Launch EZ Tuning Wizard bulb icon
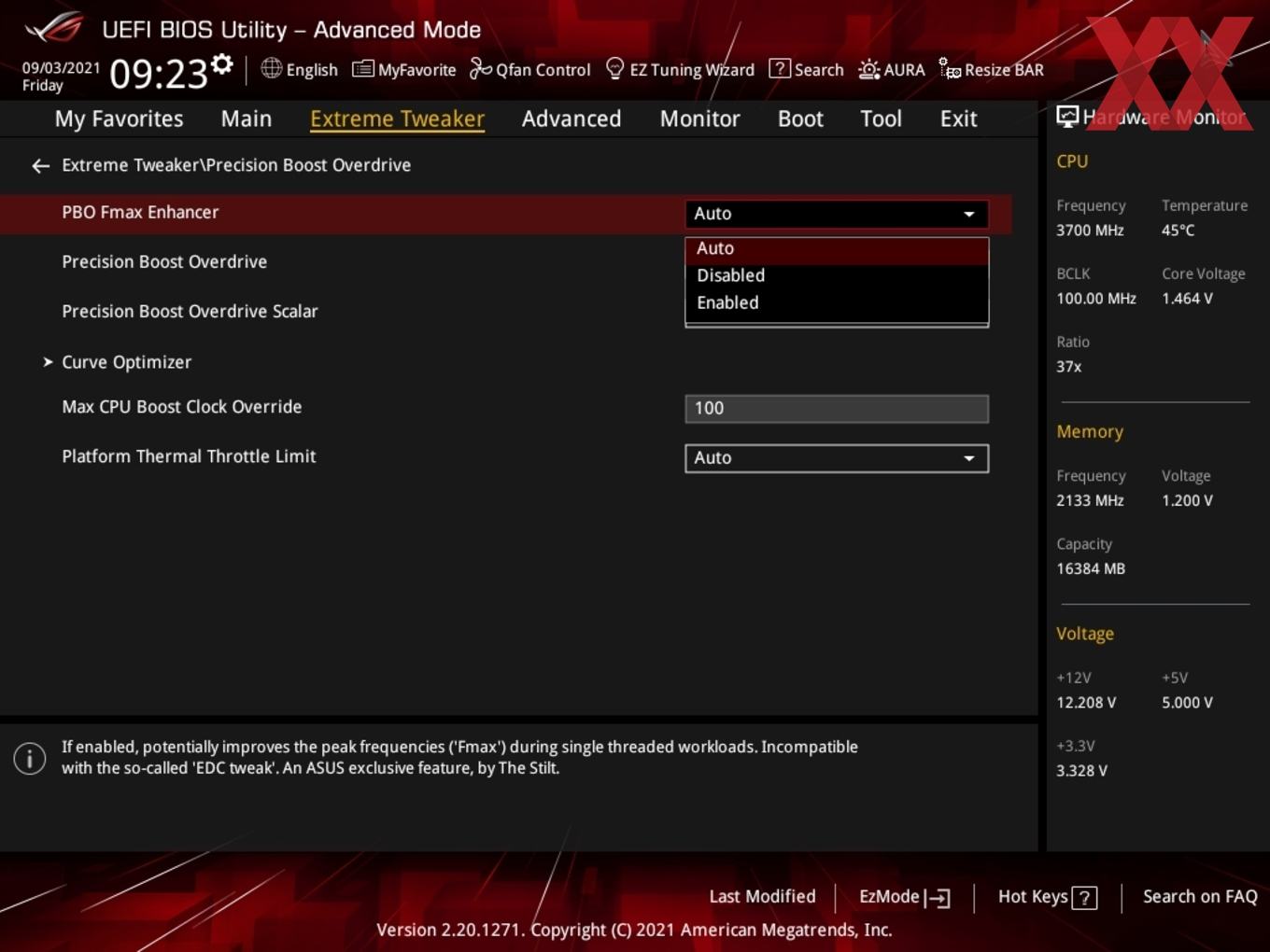The height and width of the screenshot is (952, 1270). coord(614,68)
